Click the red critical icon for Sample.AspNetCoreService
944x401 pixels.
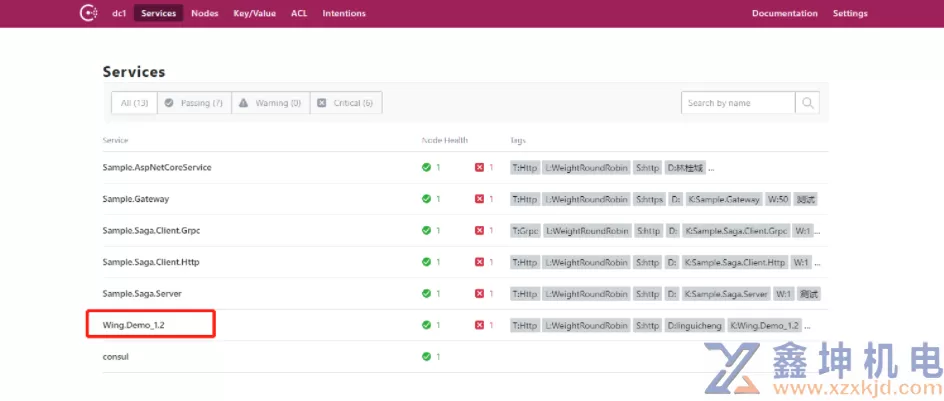click(x=479, y=167)
